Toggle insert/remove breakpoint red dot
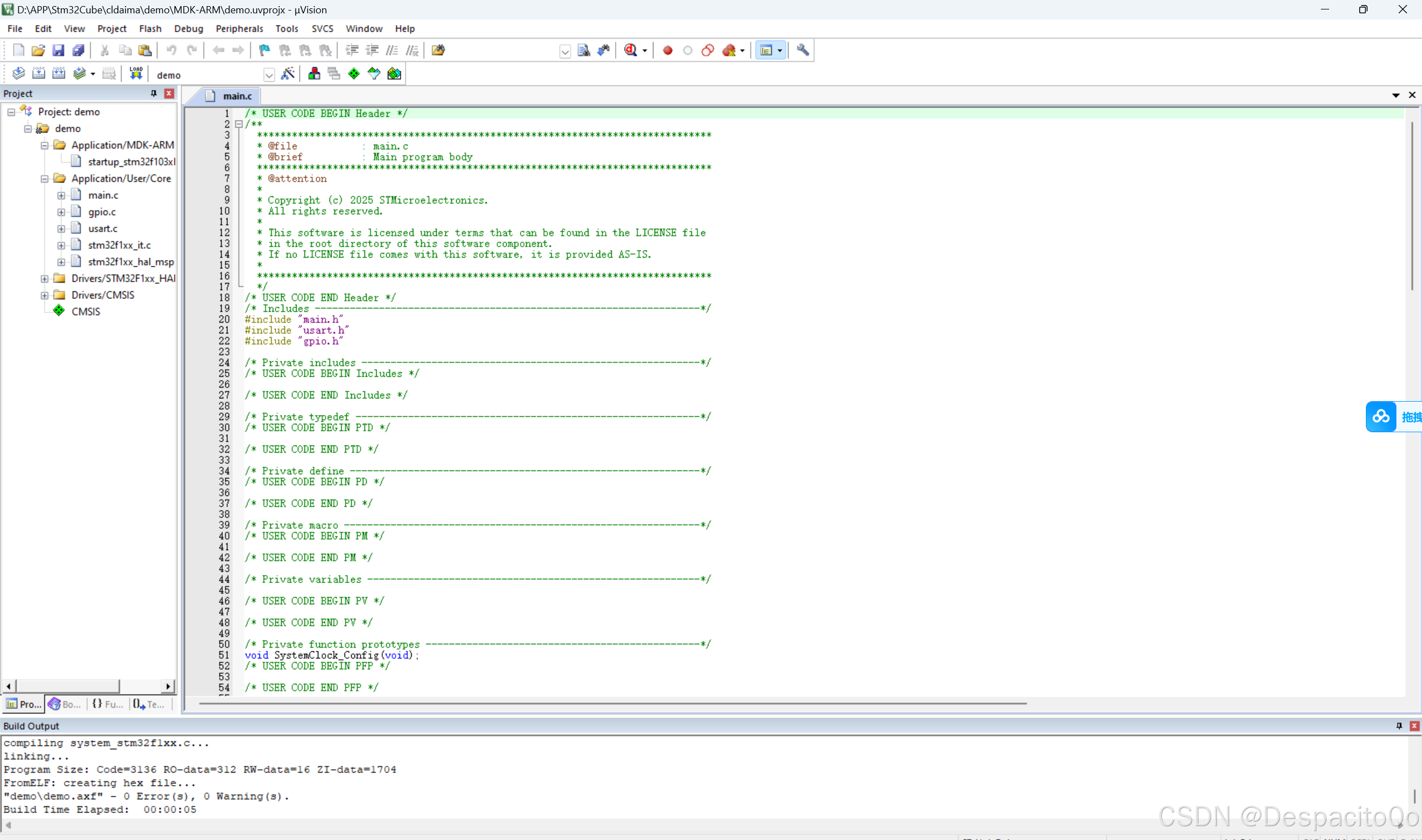The image size is (1422, 840). 667,51
